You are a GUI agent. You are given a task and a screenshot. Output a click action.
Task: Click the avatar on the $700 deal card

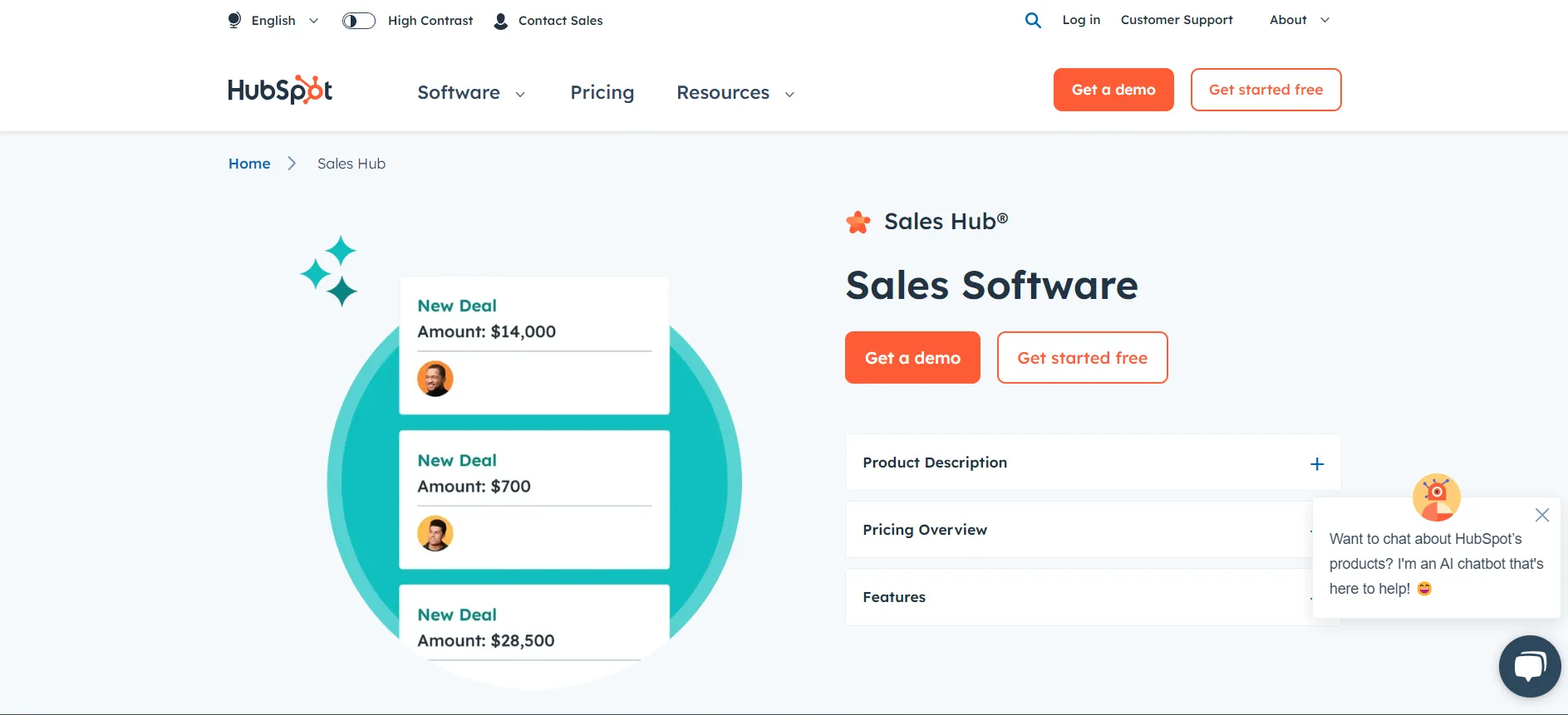tap(435, 533)
